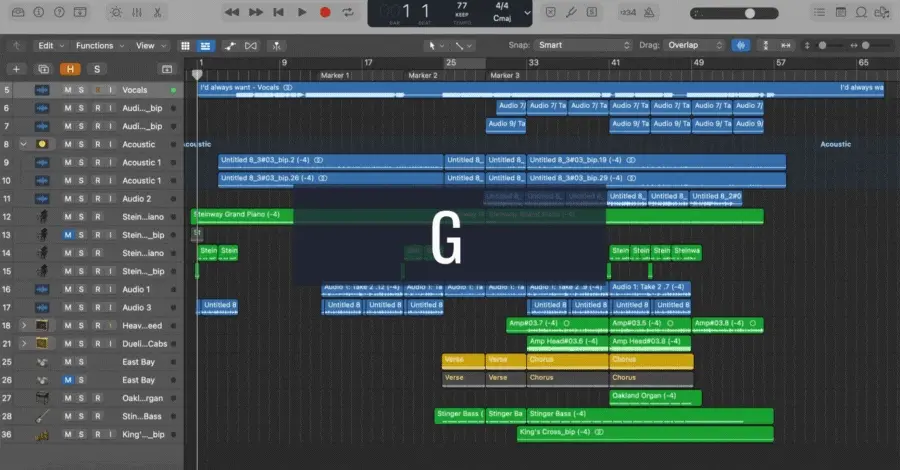This screenshot has height=470, width=900.
Task: Select the King's Cross_bip region
Action: (x=645, y=434)
